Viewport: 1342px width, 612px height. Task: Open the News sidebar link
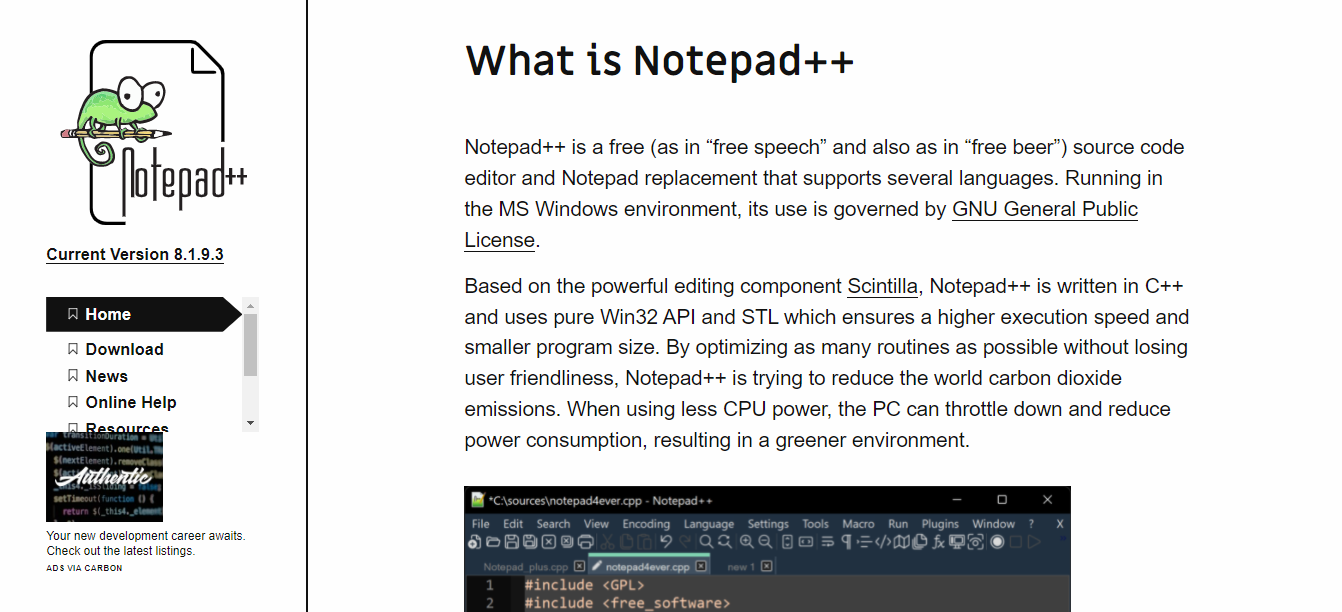point(106,376)
